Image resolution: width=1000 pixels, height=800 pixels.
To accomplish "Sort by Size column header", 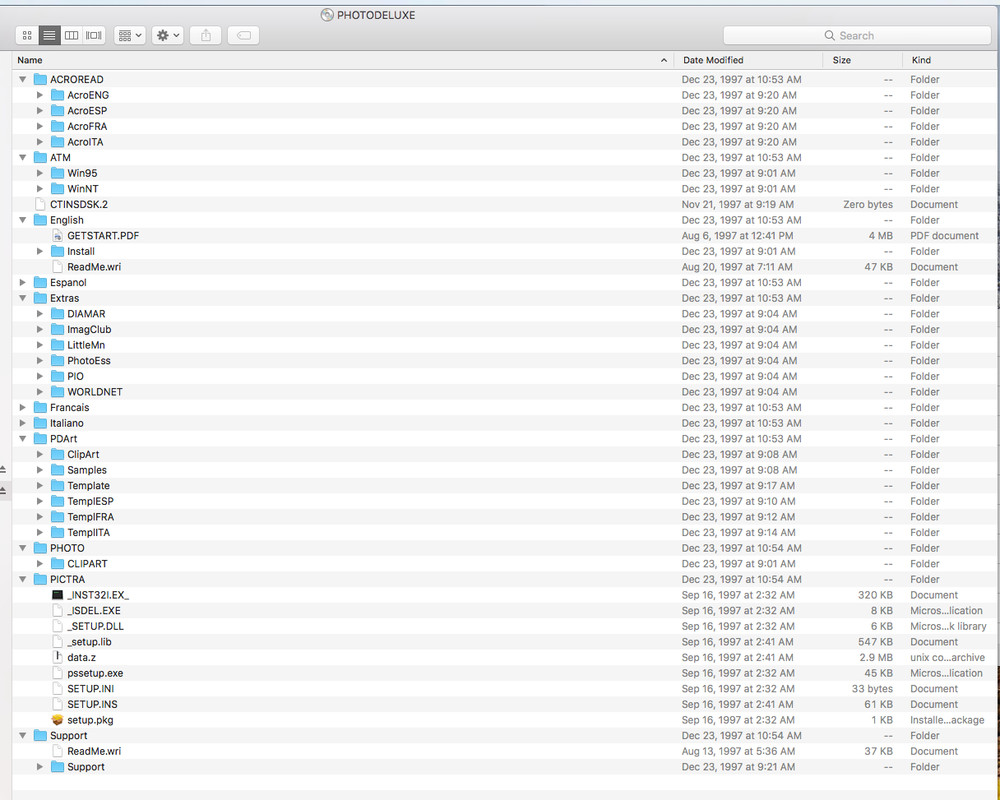I will 862,60.
